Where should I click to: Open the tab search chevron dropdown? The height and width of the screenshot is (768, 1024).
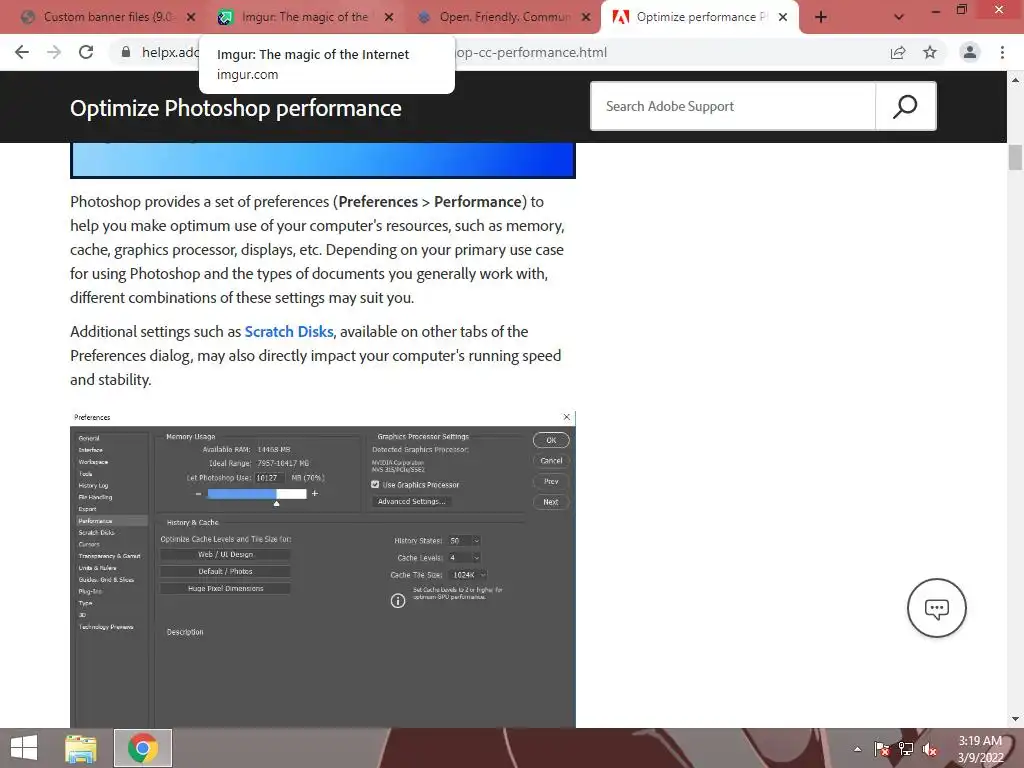tap(899, 17)
